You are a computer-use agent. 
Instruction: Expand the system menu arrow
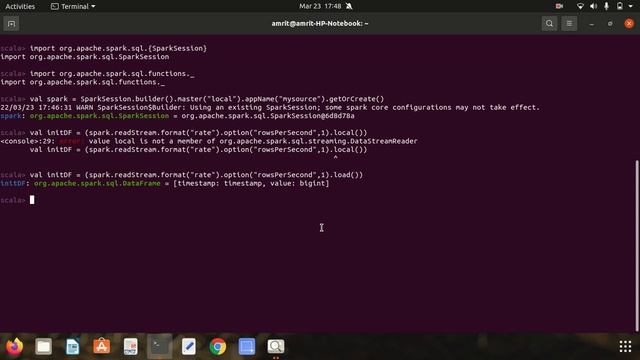point(631,7)
